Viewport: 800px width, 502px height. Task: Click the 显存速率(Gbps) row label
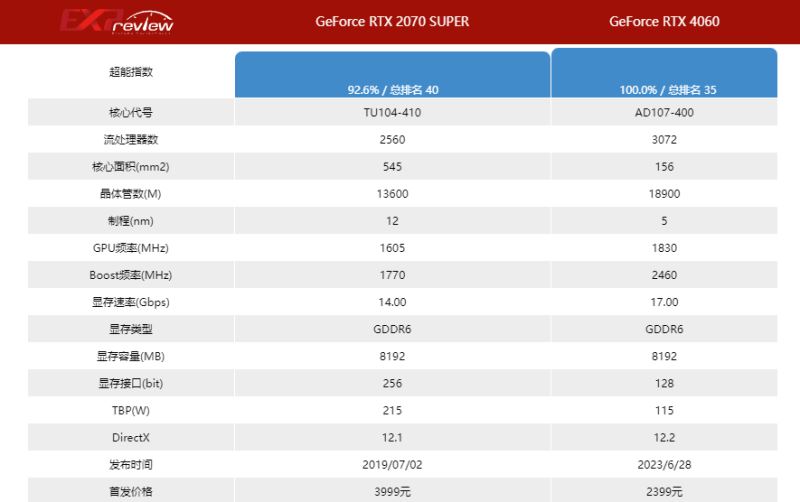tap(133, 302)
